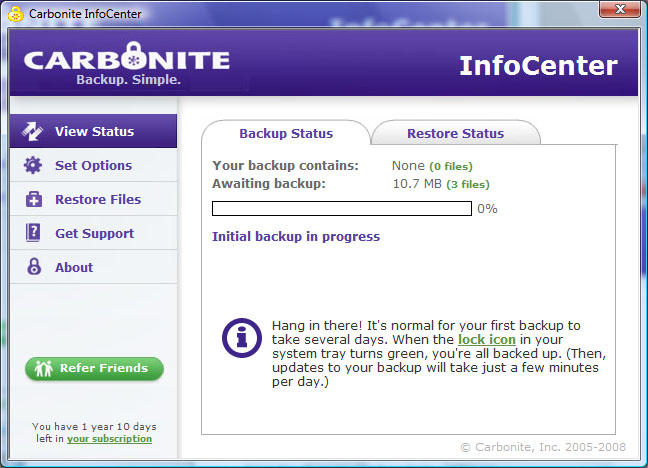The height and width of the screenshot is (468, 648).
Task: Select the Restore Files menu item
Action: tap(93, 199)
